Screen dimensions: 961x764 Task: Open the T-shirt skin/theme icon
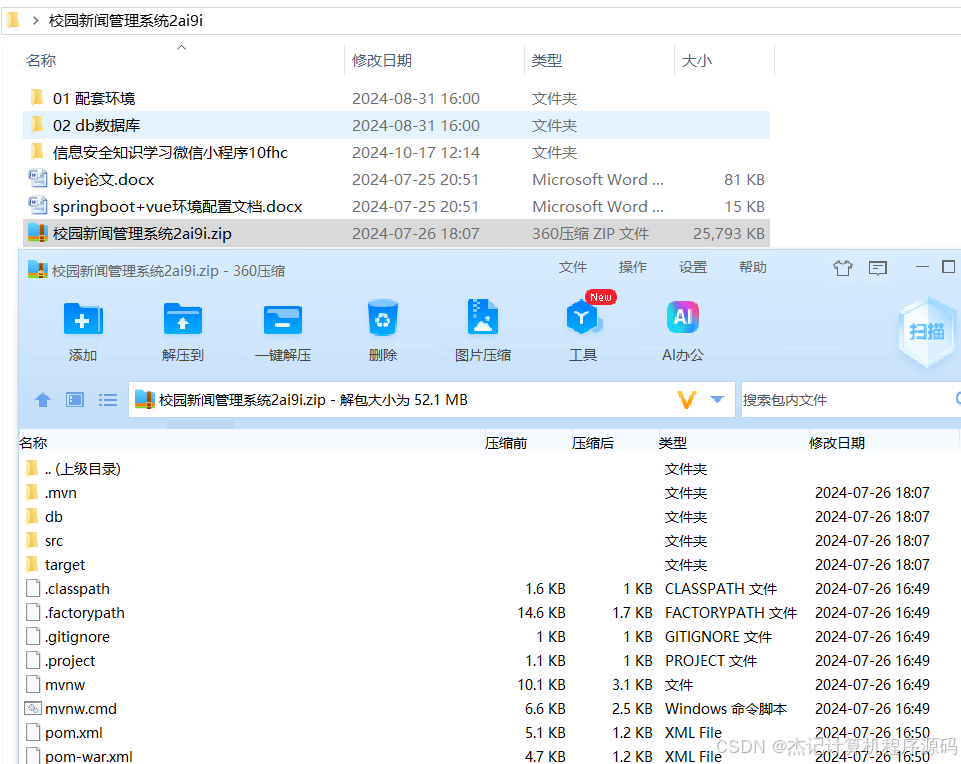[x=842, y=268]
